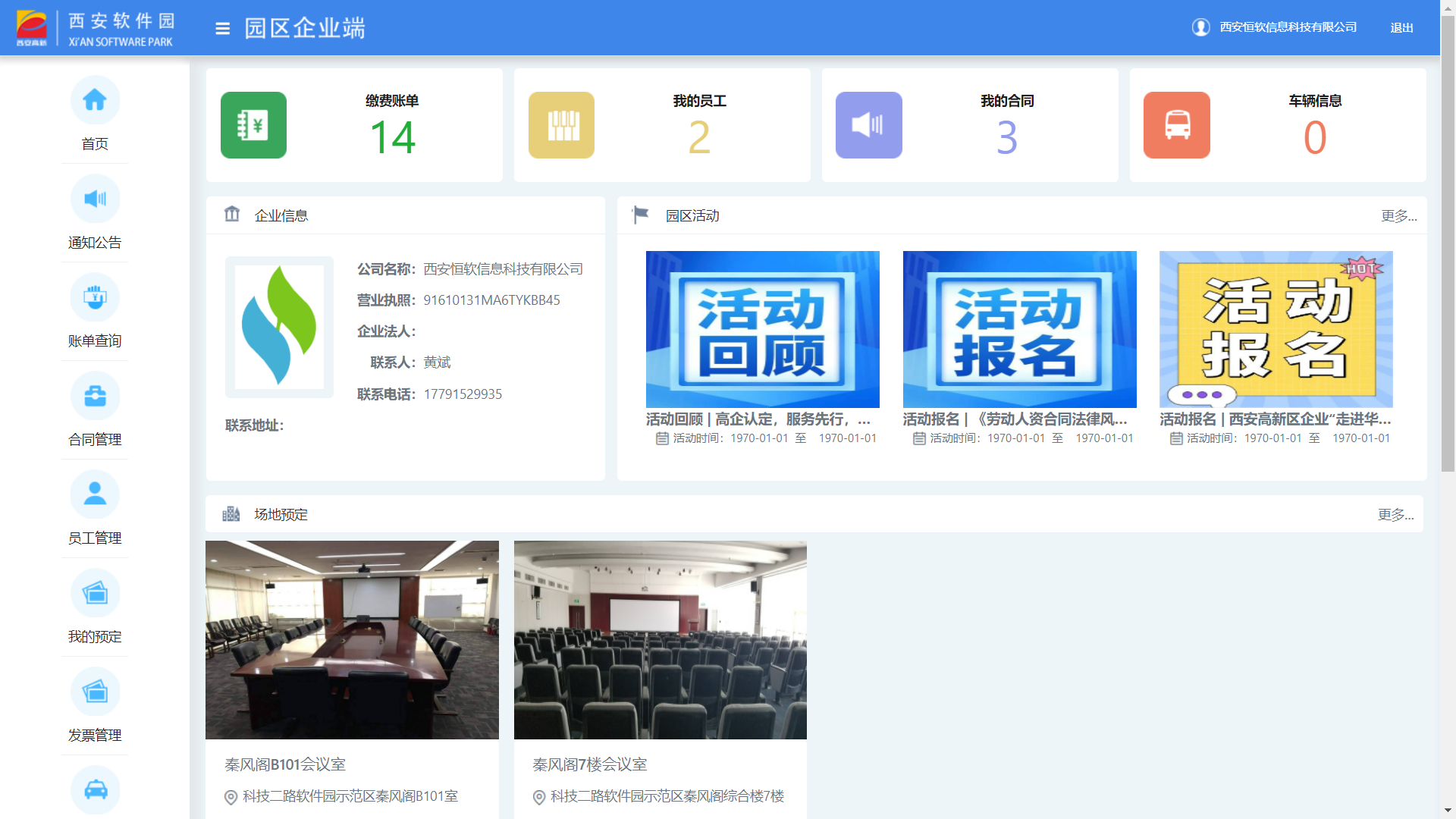Select 账单查询 label in sidebar menu
The image size is (1456, 819).
pyautogui.click(x=95, y=341)
